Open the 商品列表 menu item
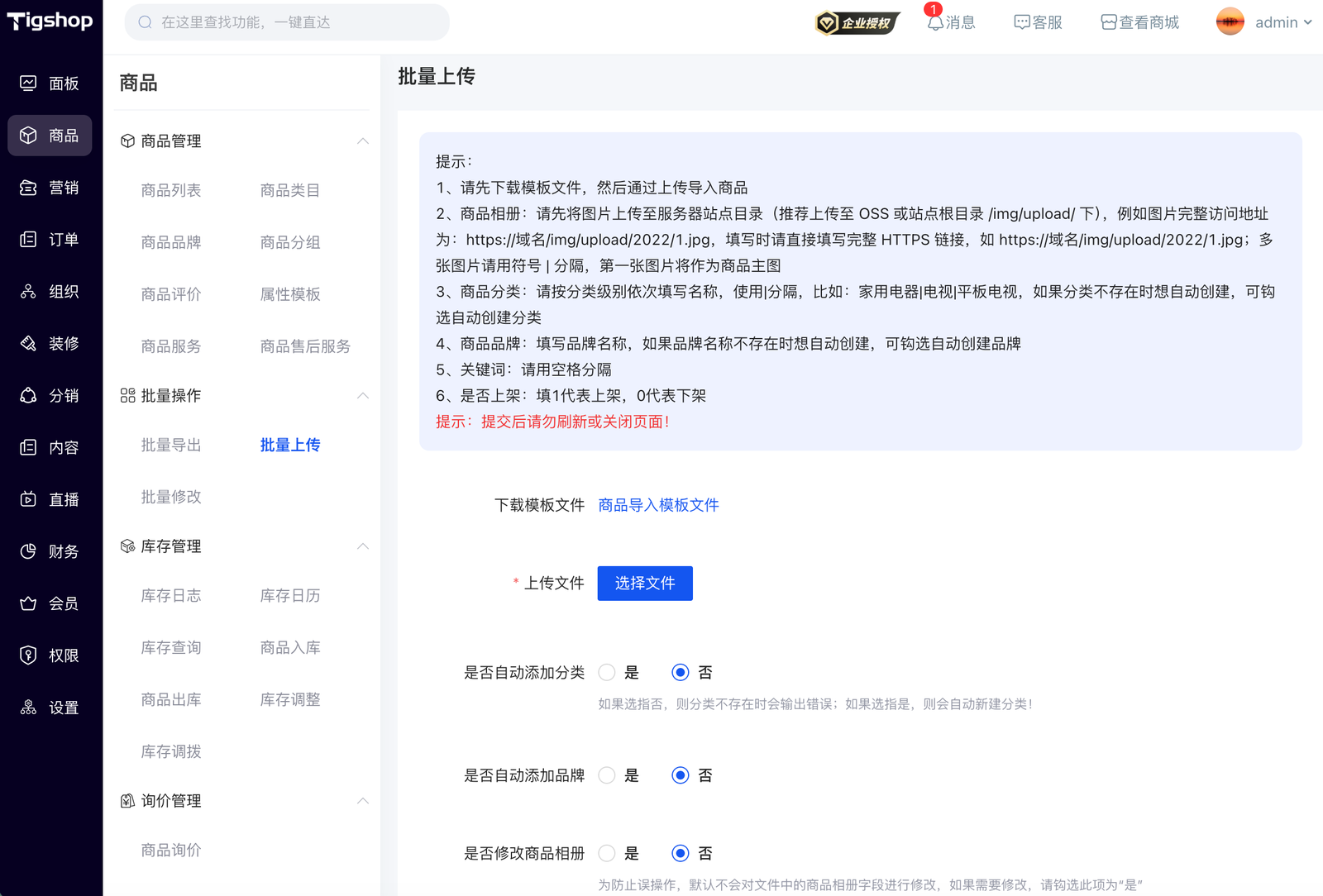1323x896 pixels. pos(171,190)
